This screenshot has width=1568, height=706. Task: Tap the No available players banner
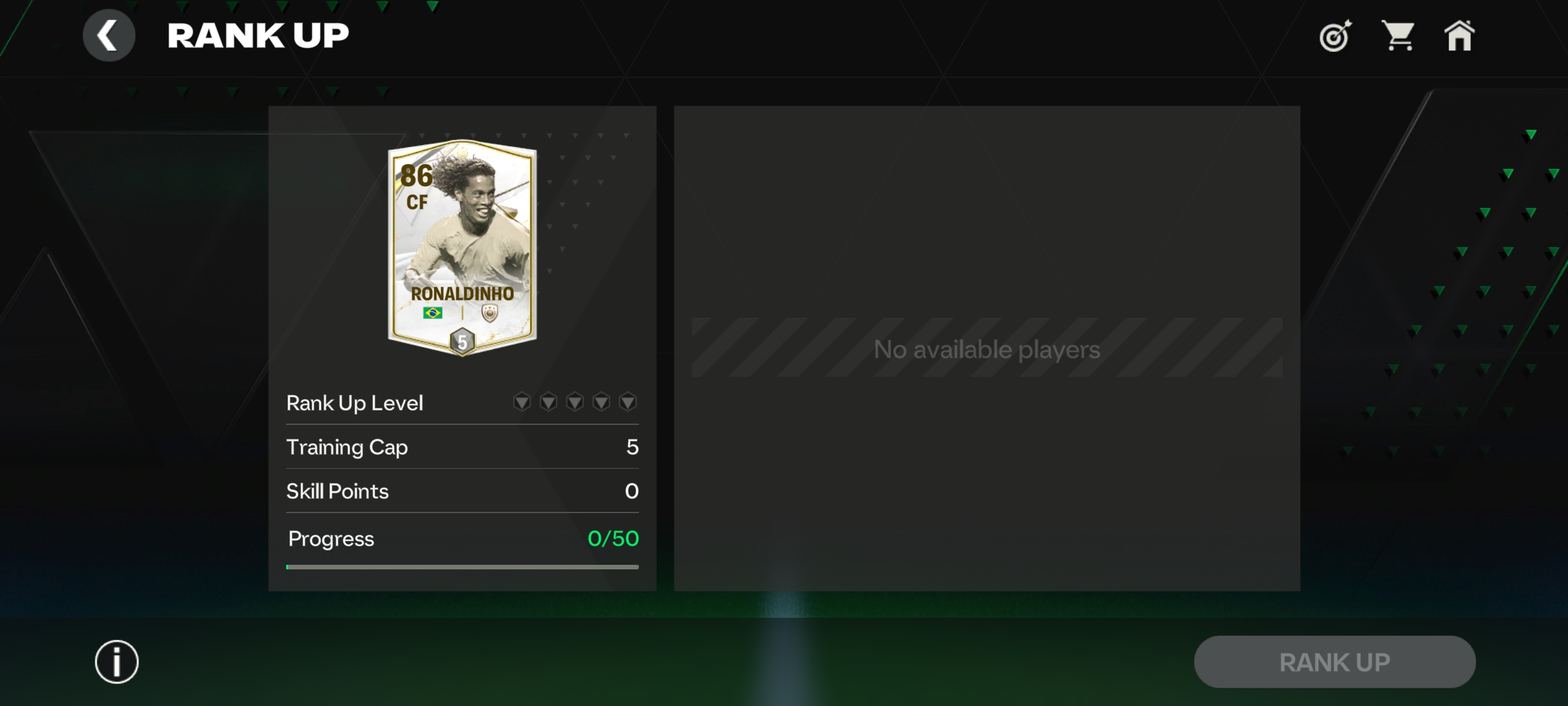[987, 349]
